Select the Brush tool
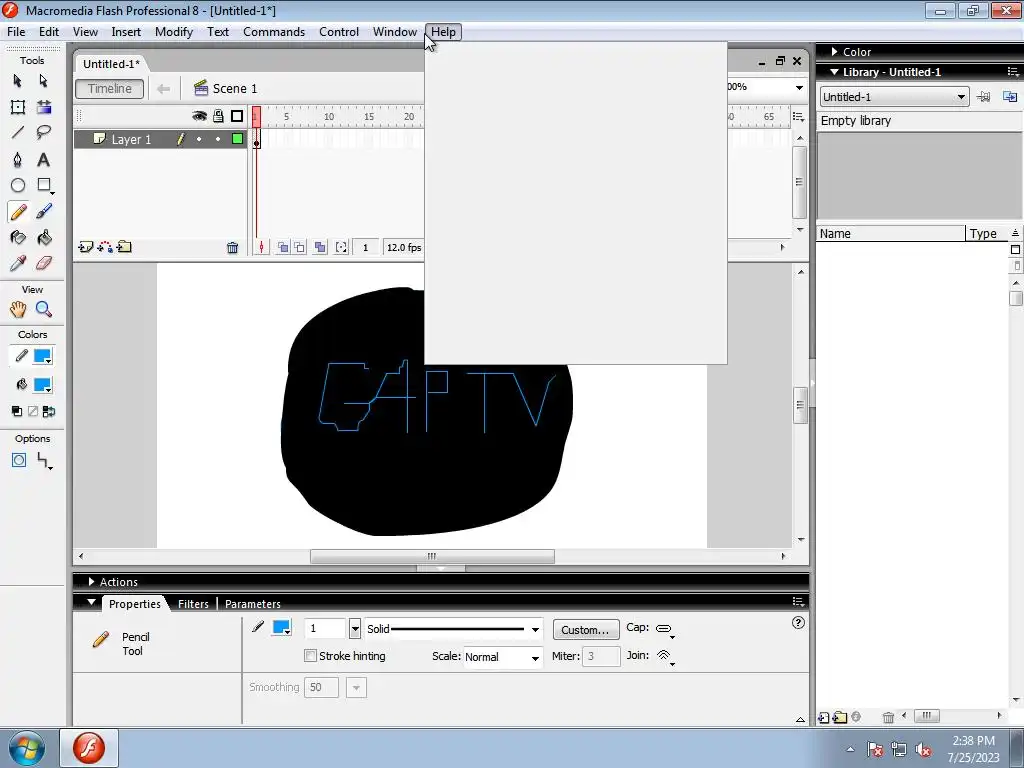 pos(44,212)
